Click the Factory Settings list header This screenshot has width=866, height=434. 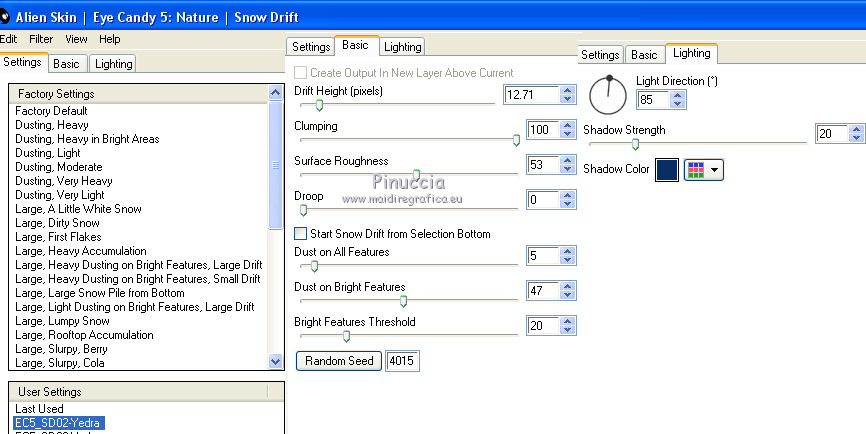(x=139, y=94)
